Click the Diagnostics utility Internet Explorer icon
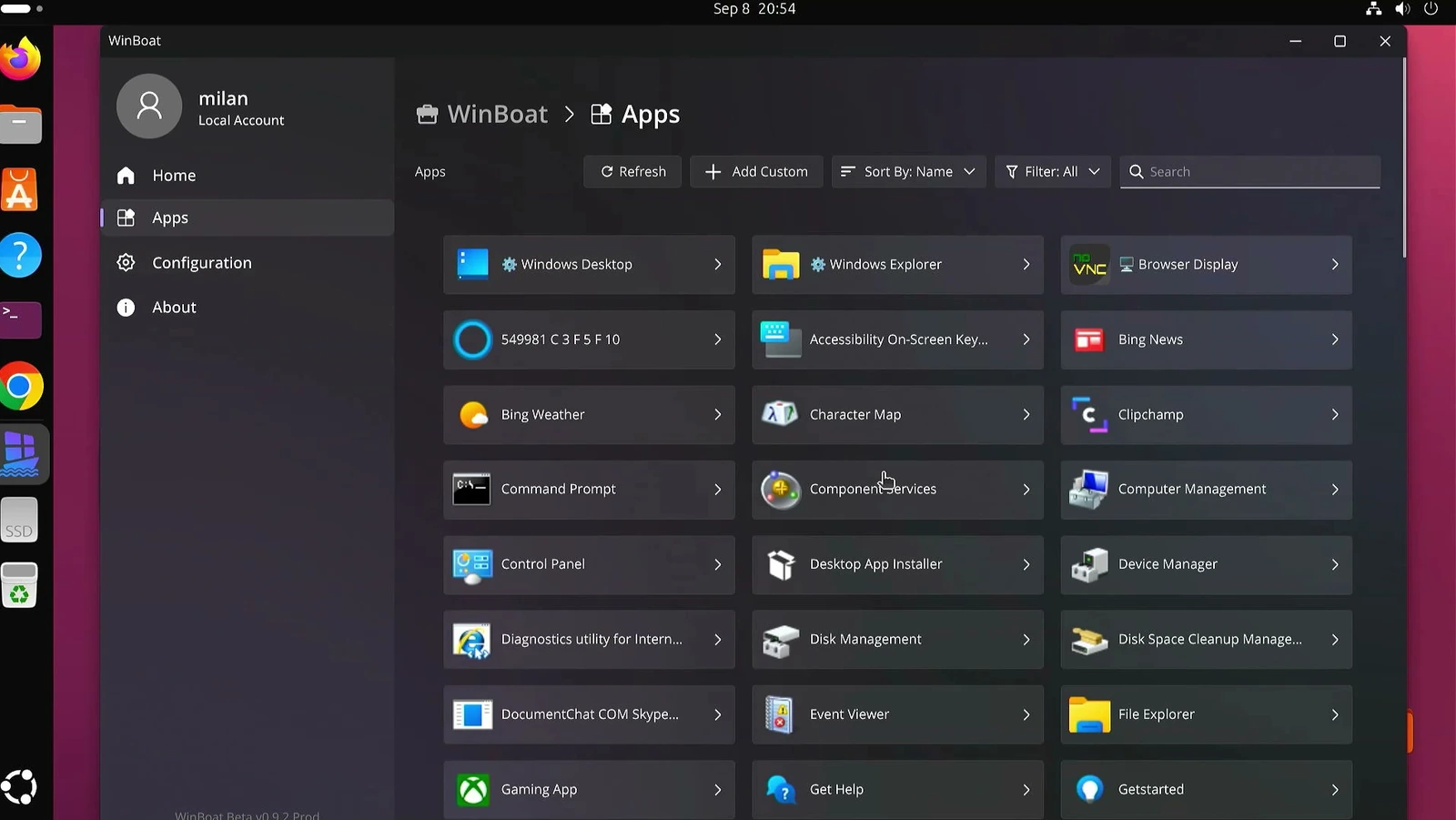Viewport: 1456px width, 820px height. (472, 640)
